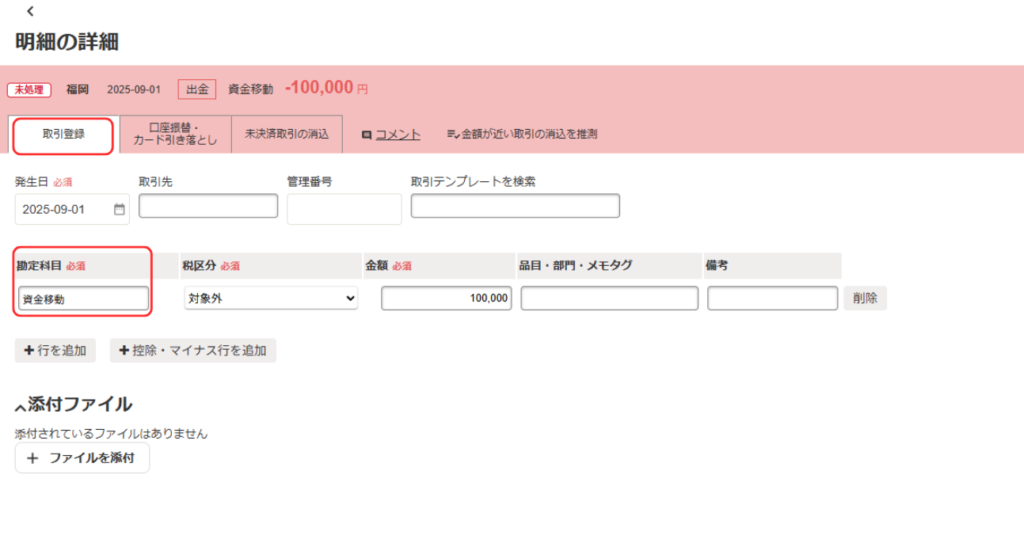
Task: Click the back arrow above the page title
Action: click(x=30, y=12)
